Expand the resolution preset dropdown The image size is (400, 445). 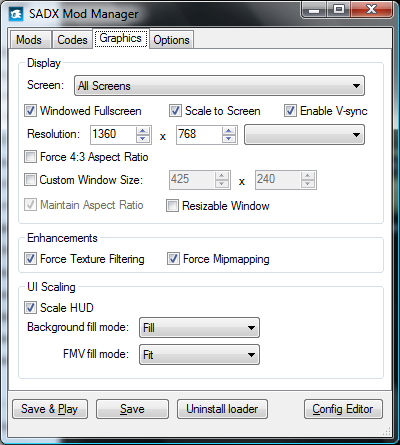pos(304,135)
